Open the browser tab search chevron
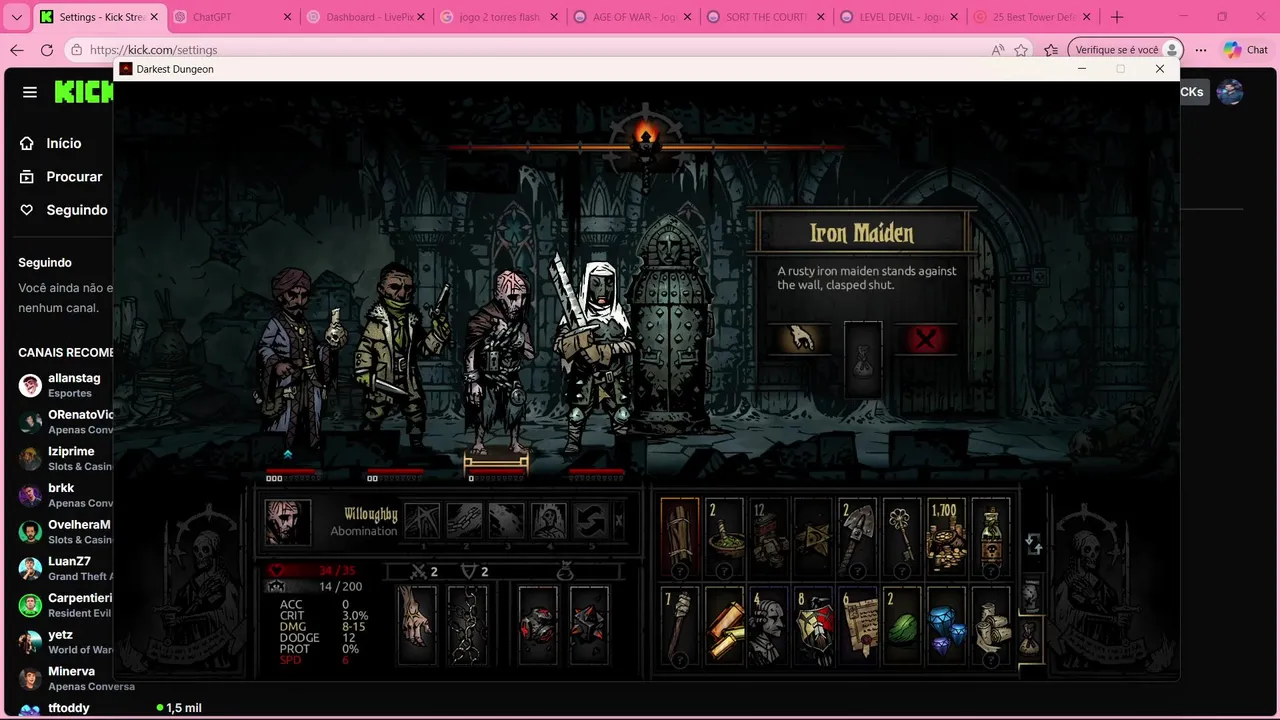This screenshot has width=1280, height=720. tap(16, 17)
